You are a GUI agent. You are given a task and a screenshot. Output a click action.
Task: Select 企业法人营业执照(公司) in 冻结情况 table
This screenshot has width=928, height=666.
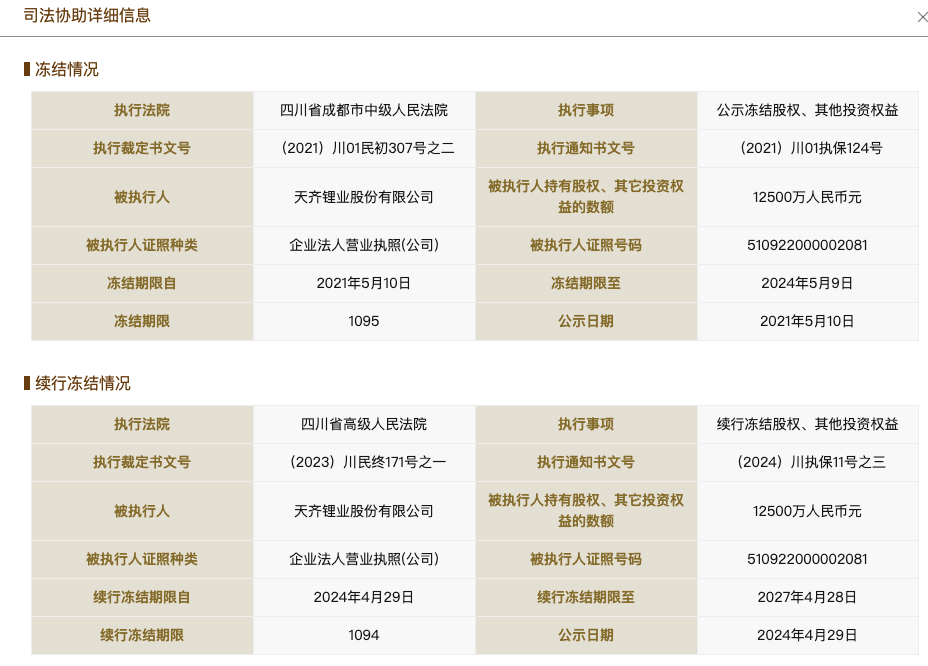coord(363,245)
